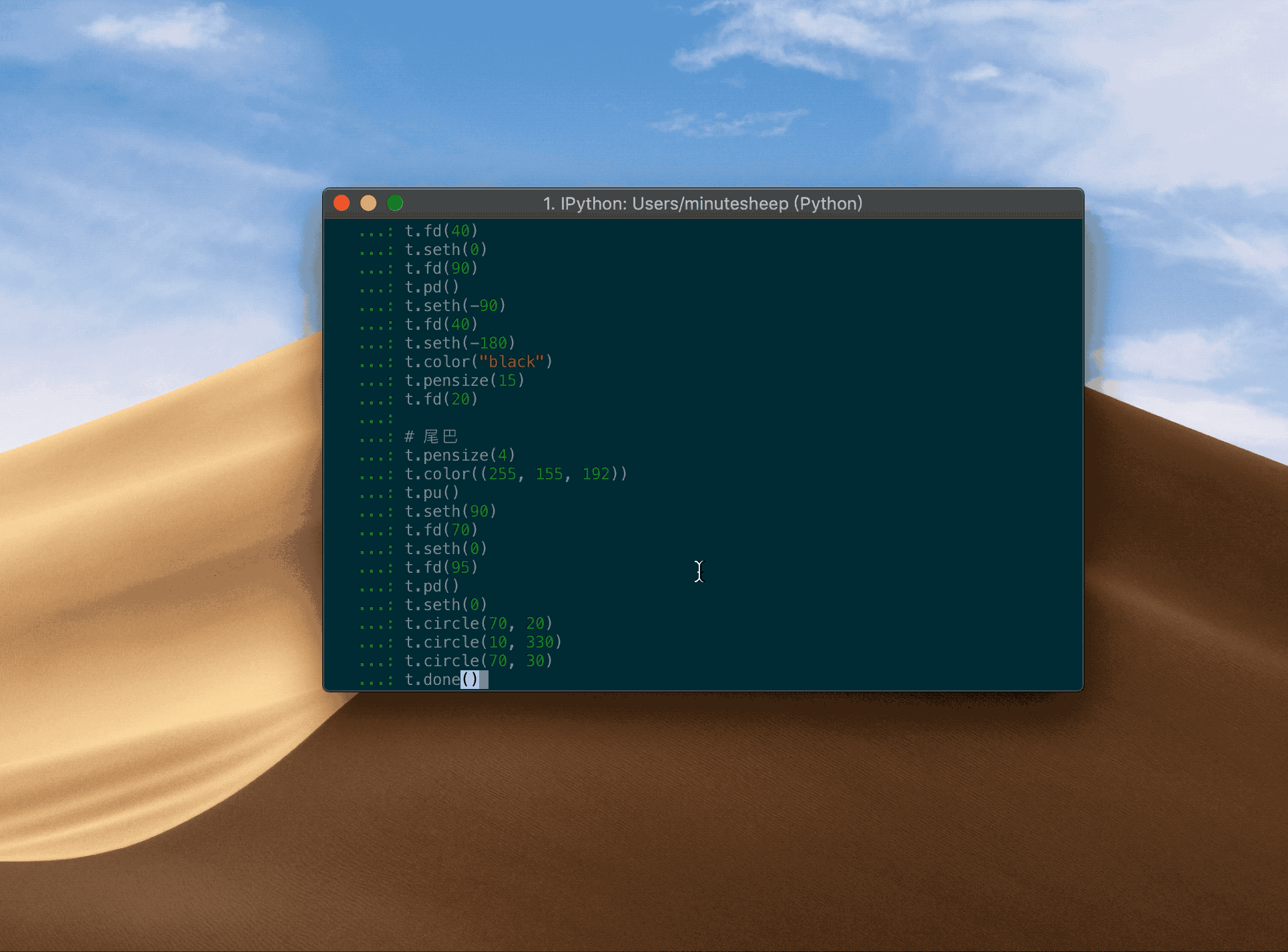Click the t.fd(20) code line
Screen dimensions: 1288x952
tap(441, 399)
